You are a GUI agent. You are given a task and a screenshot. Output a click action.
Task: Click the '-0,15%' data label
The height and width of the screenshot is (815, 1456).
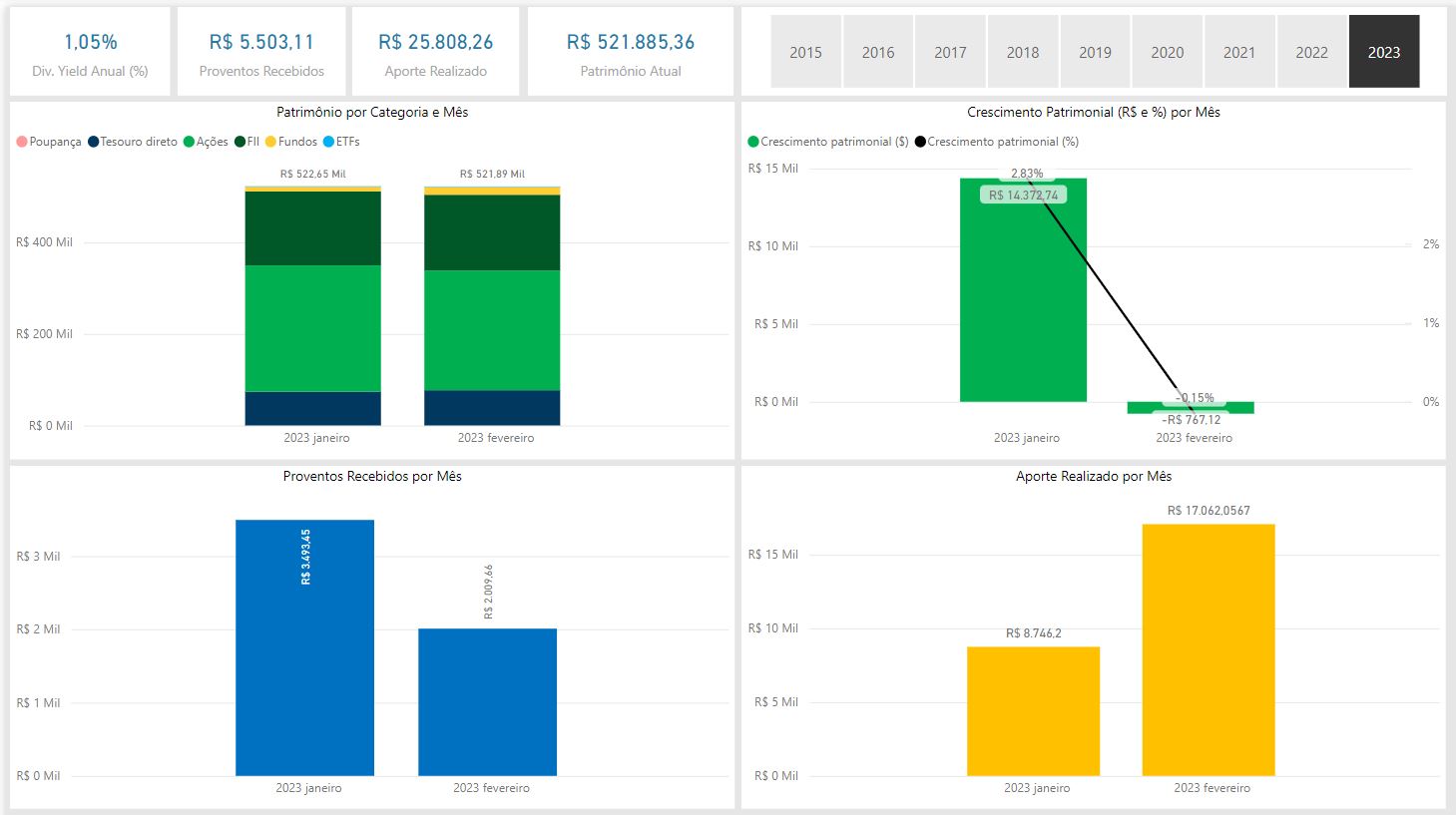click(x=1195, y=398)
